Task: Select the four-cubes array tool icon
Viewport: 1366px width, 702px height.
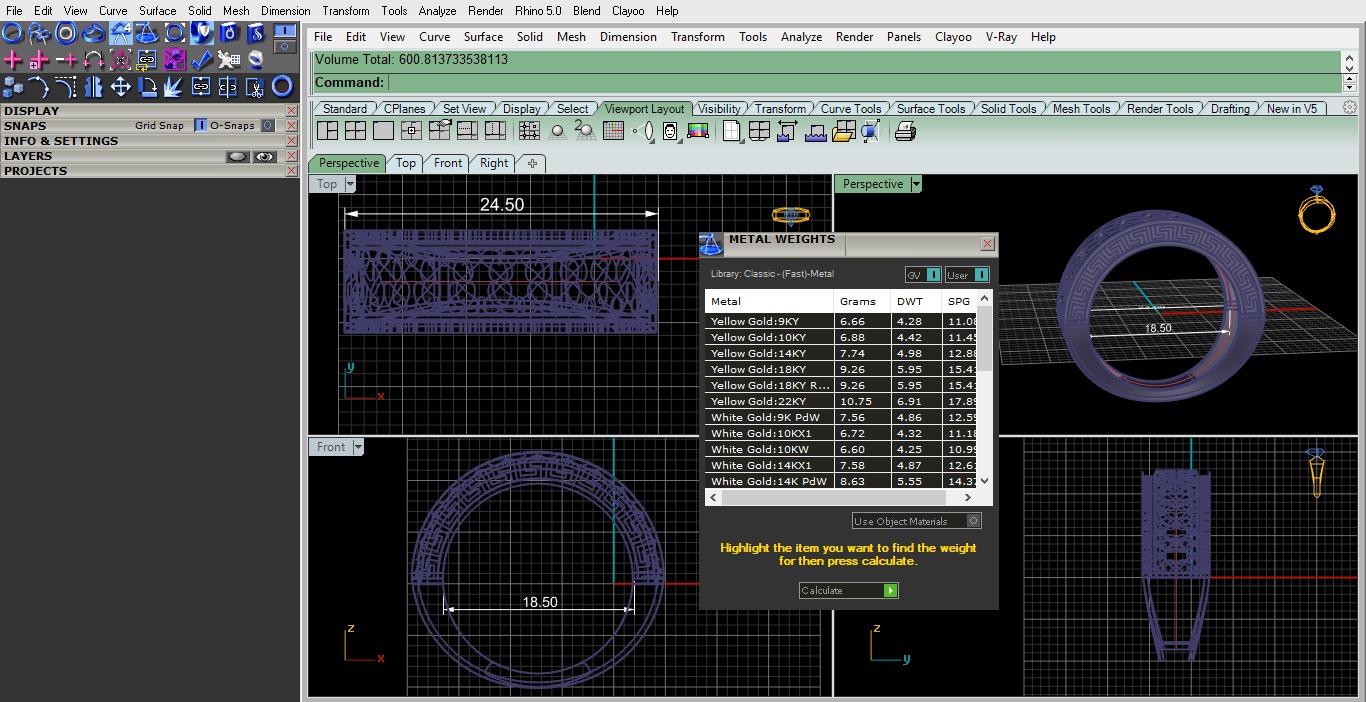Action: [13, 86]
